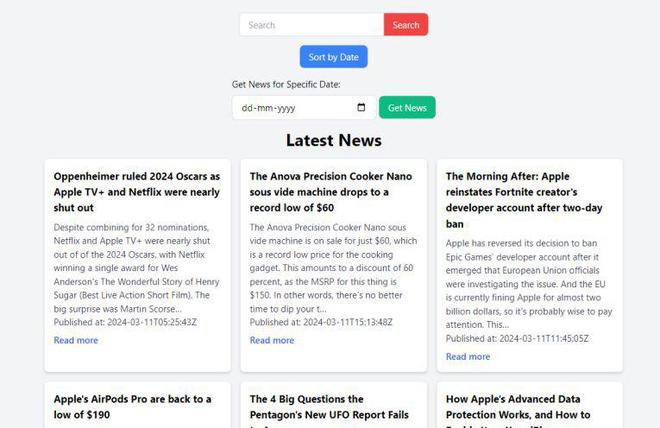Open Read more link under Oppenheimer Oscars article
The height and width of the screenshot is (428, 660).
point(76,340)
